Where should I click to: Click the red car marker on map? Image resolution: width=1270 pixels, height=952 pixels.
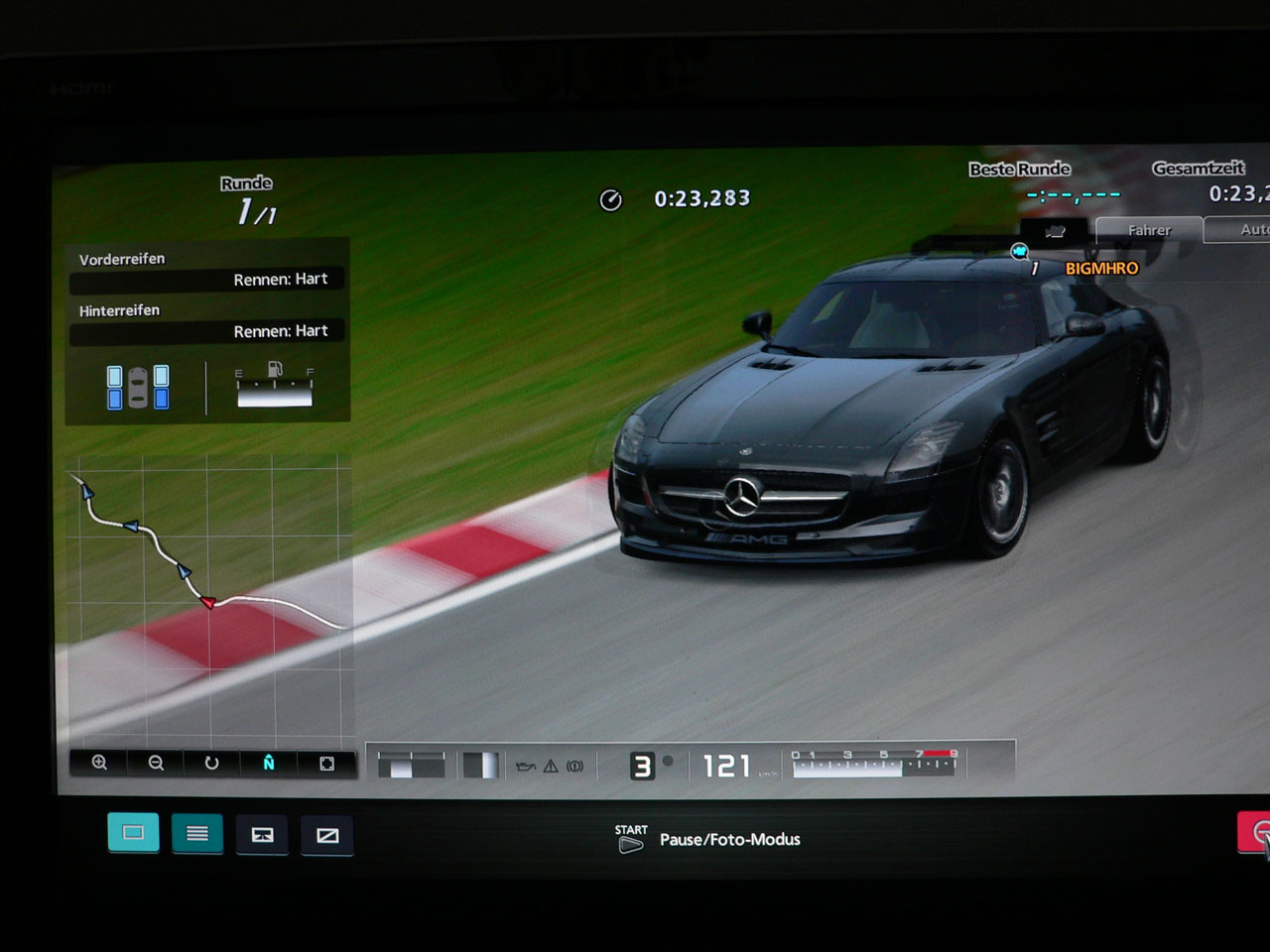click(207, 602)
